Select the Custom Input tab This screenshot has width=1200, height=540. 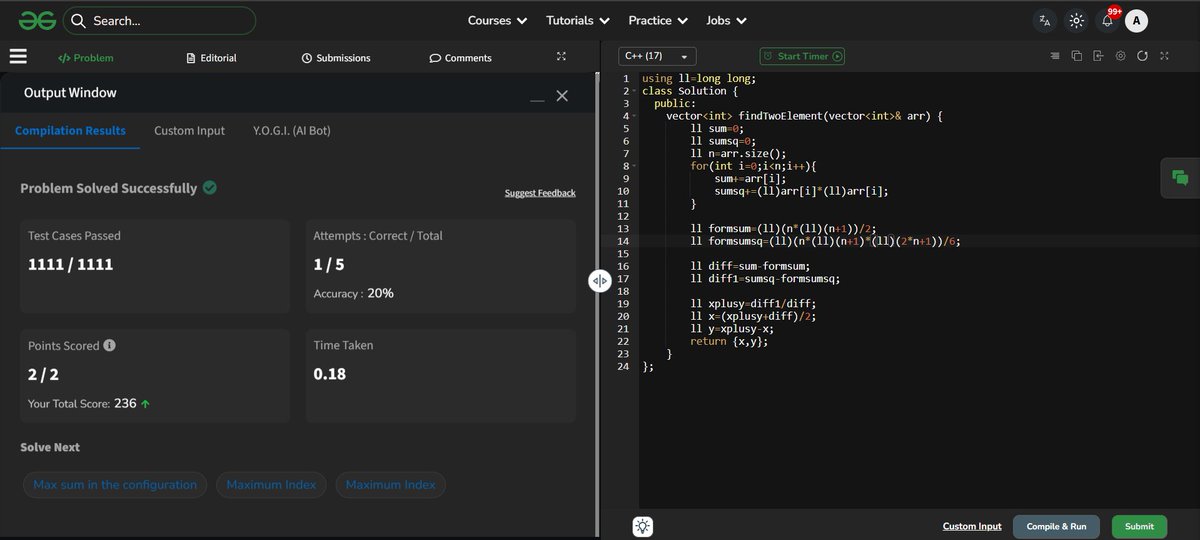click(x=189, y=131)
